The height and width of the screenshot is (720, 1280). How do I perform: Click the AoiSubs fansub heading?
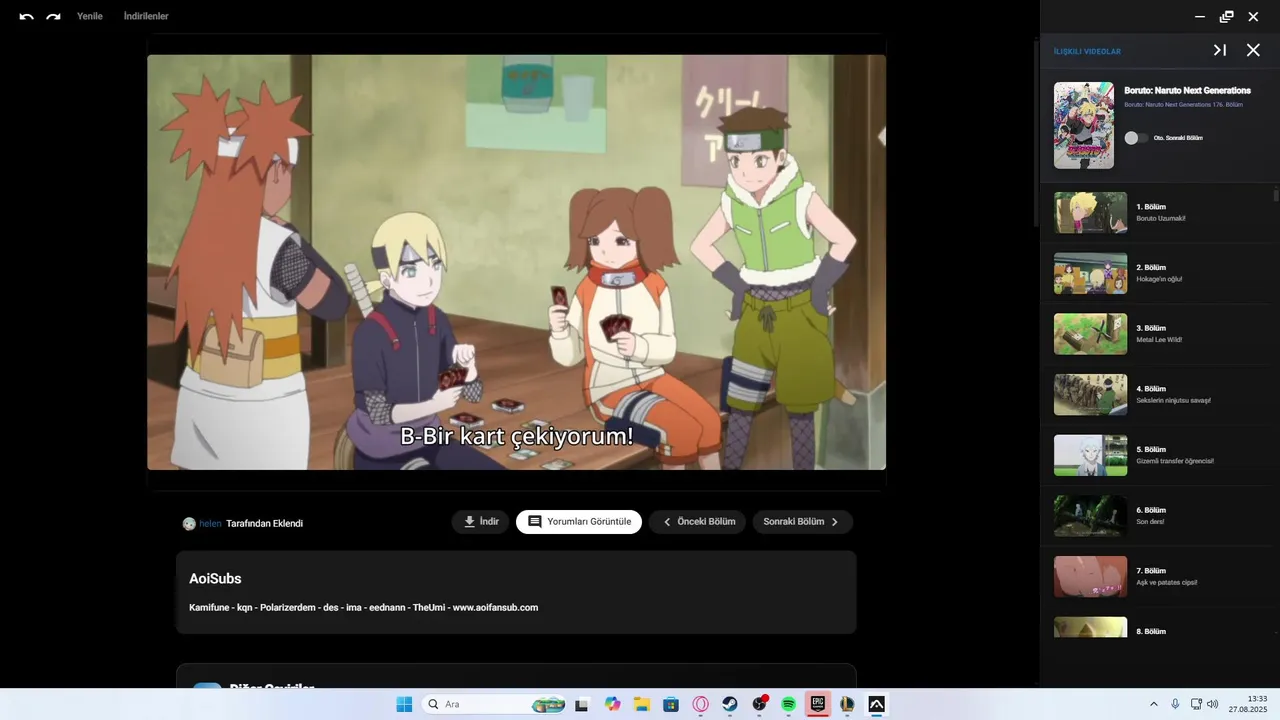[x=215, y=579]
